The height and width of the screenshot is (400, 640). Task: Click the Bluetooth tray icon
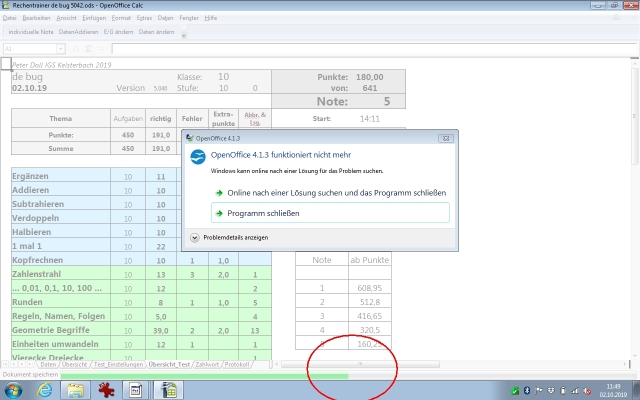(527, 391)
